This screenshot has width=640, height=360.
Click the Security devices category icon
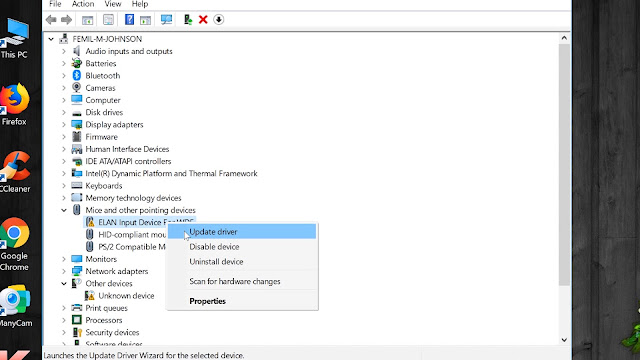tap(77, 333)
